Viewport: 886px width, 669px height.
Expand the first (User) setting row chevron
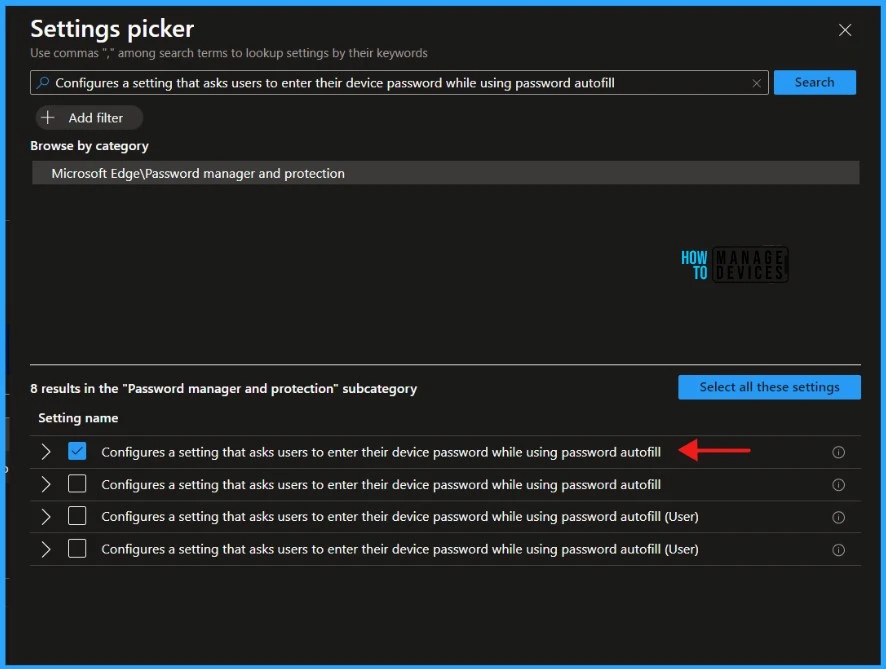point(46,516)
